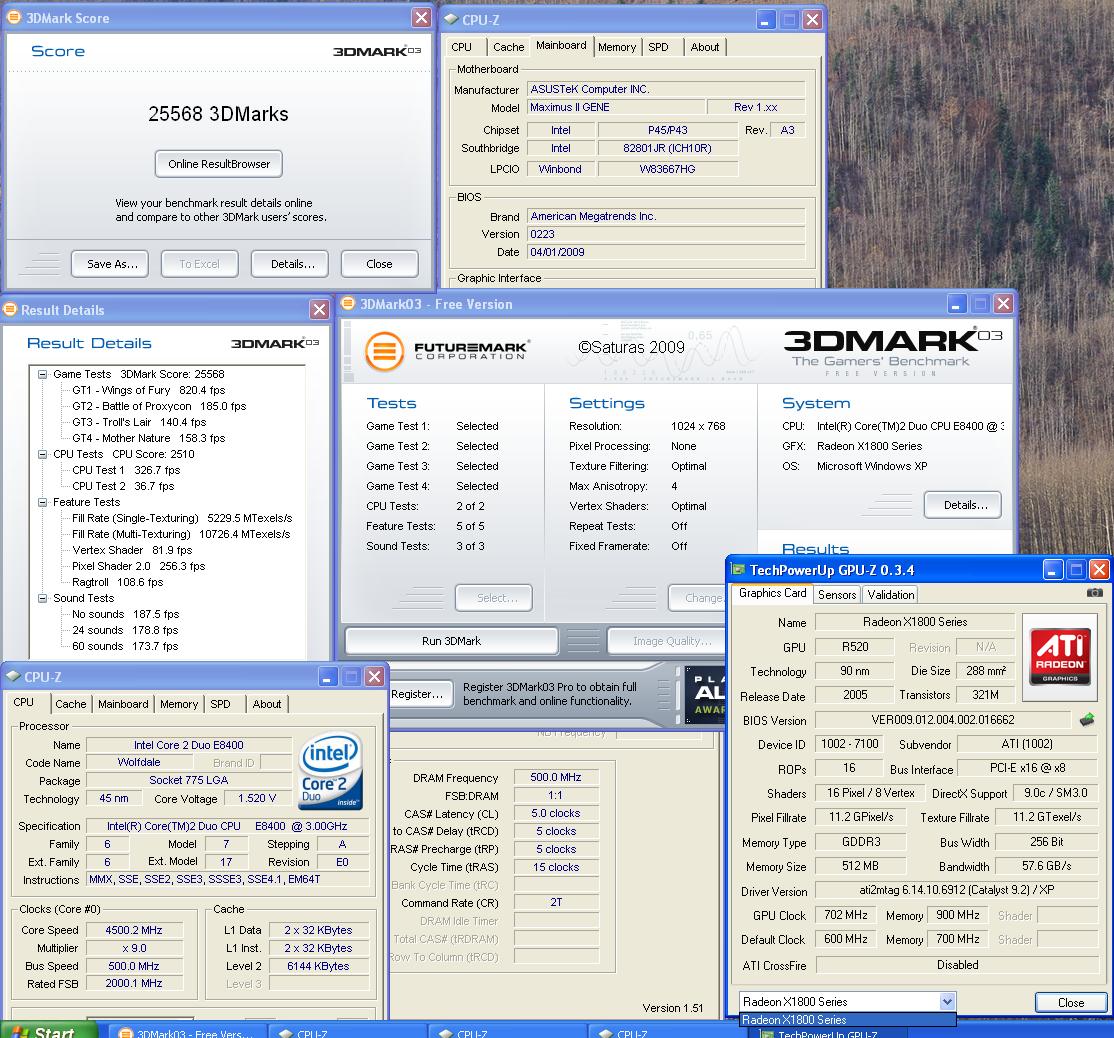Click the Maximus II GENE model field
The image size is (1114, 1038).
coord(616,107)
